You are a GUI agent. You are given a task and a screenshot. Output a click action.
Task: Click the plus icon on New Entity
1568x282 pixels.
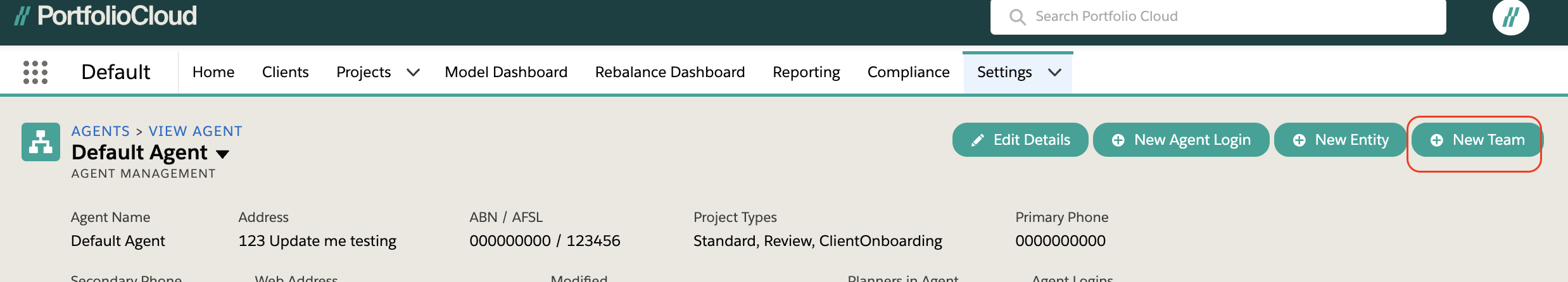(x=1299, y=140)
